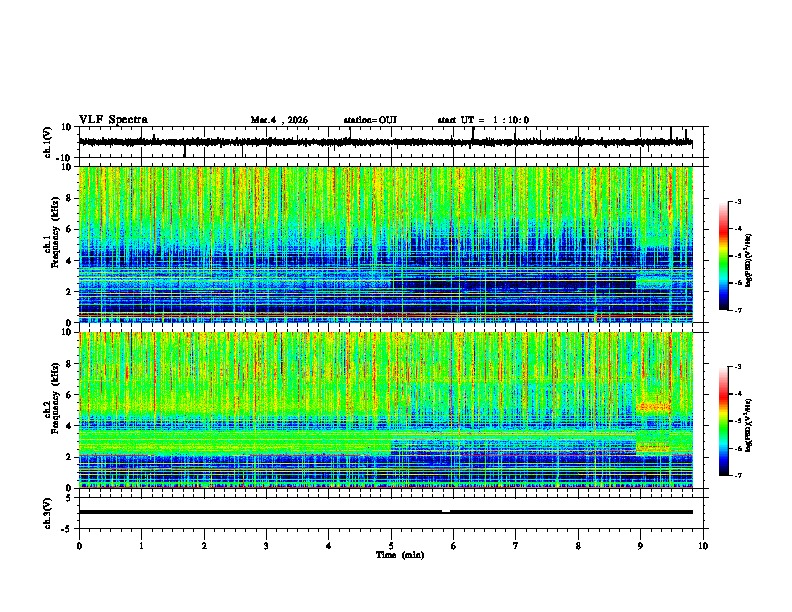Click time axis tick label "0"
Image resolution: width=792 pixels, height=612 pixels.
[79, 546]
